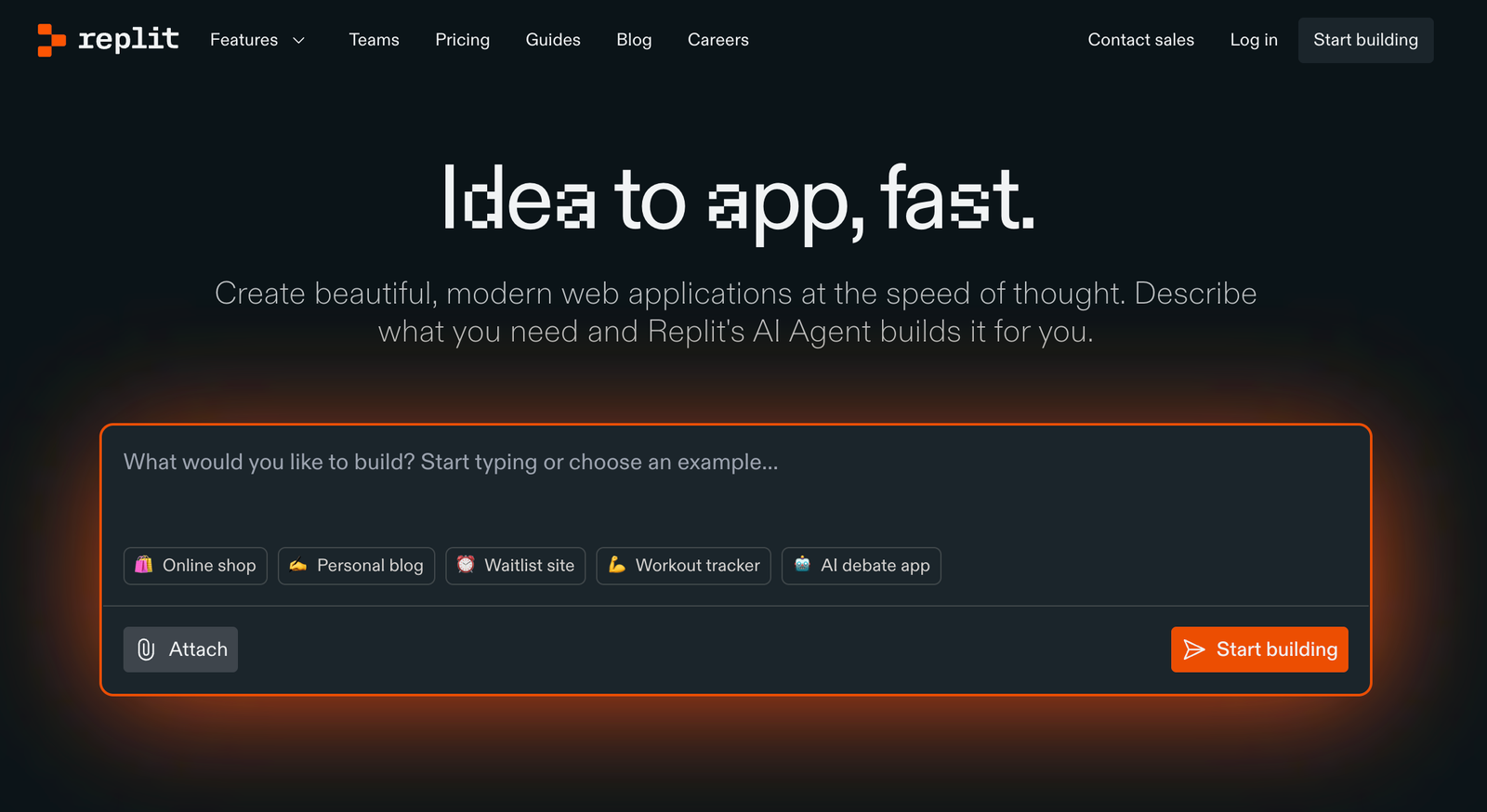Image resolution: width=1487 pixels, height=812 pixels.
Task: Click the alarm clock icon on Waitlist site
Action: 466,564
